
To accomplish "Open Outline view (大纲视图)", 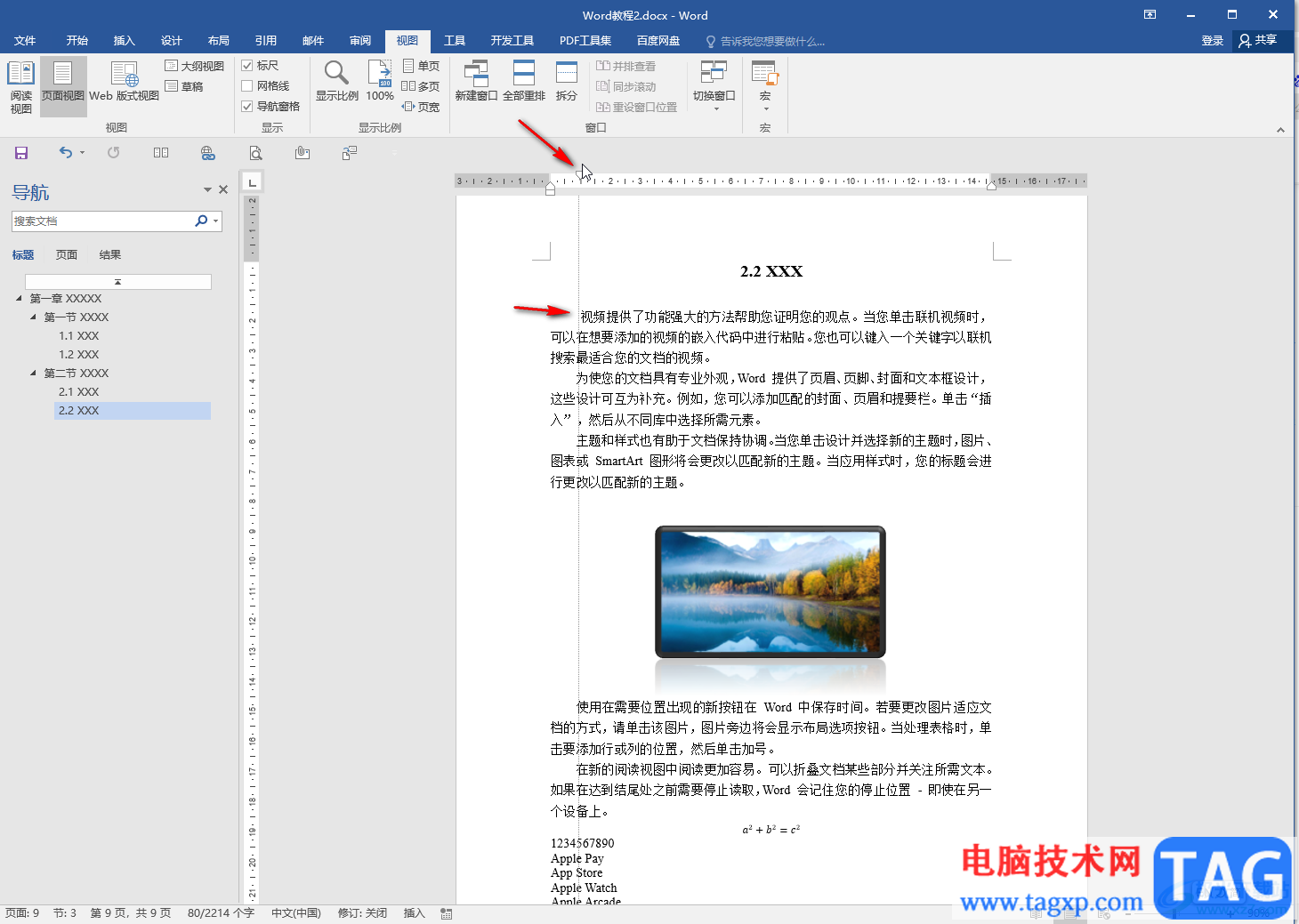I will 194,66.
